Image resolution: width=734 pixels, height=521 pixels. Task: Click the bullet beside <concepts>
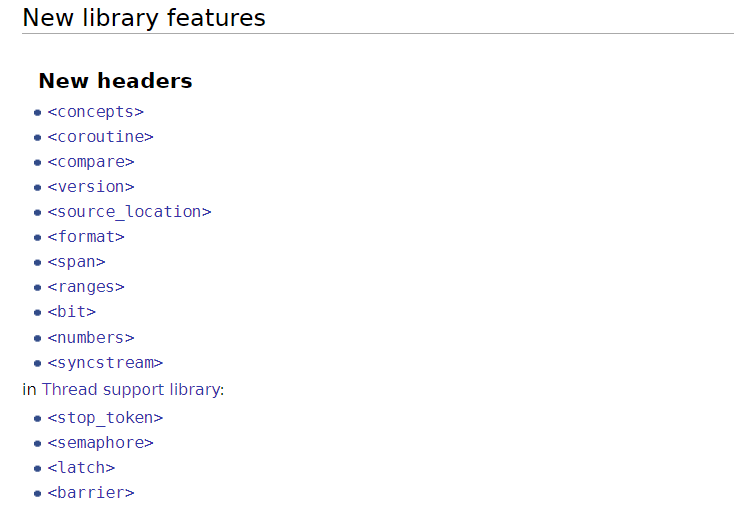point(37,112)
